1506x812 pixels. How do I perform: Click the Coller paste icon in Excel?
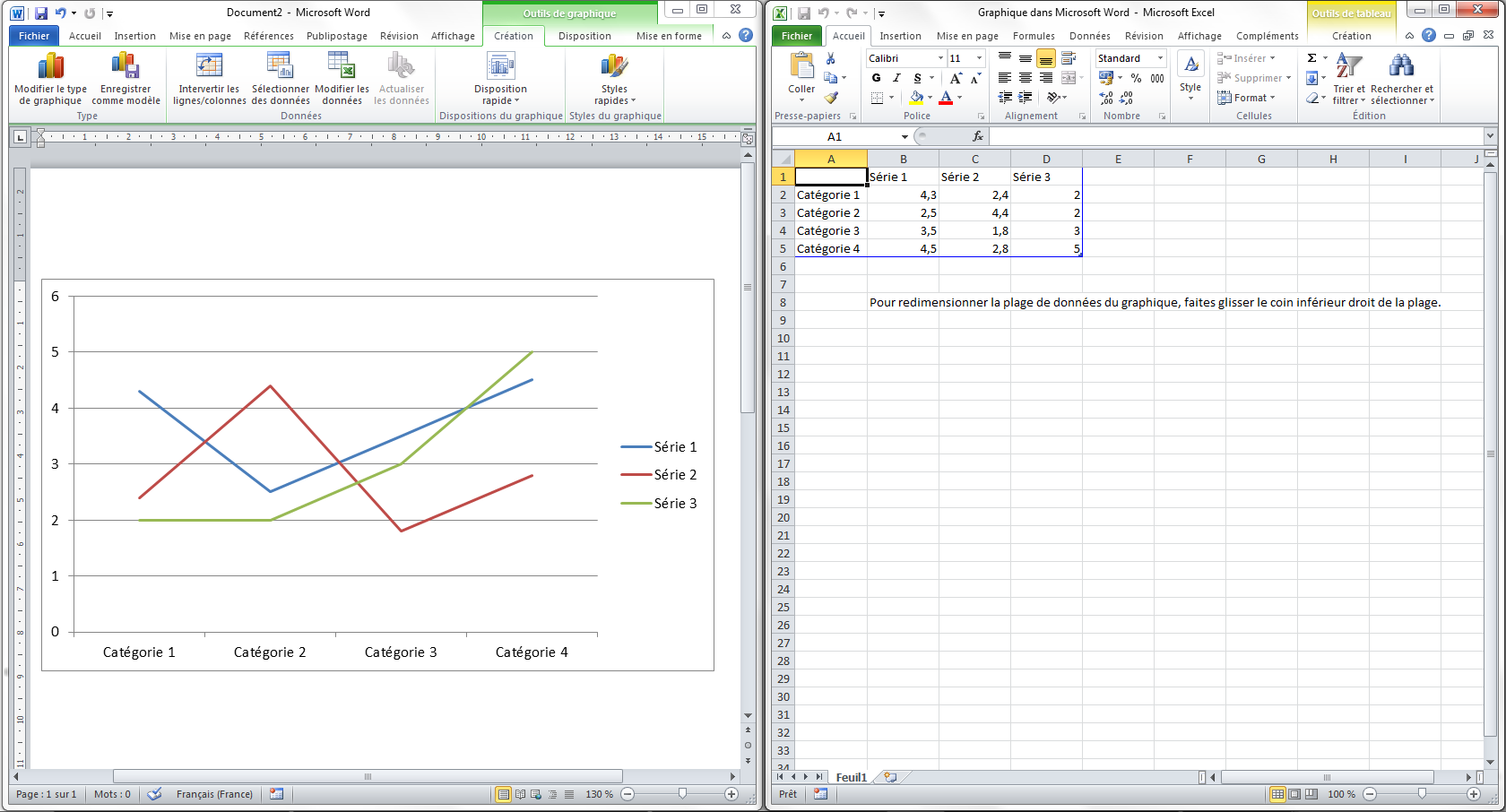coord(801,67)
